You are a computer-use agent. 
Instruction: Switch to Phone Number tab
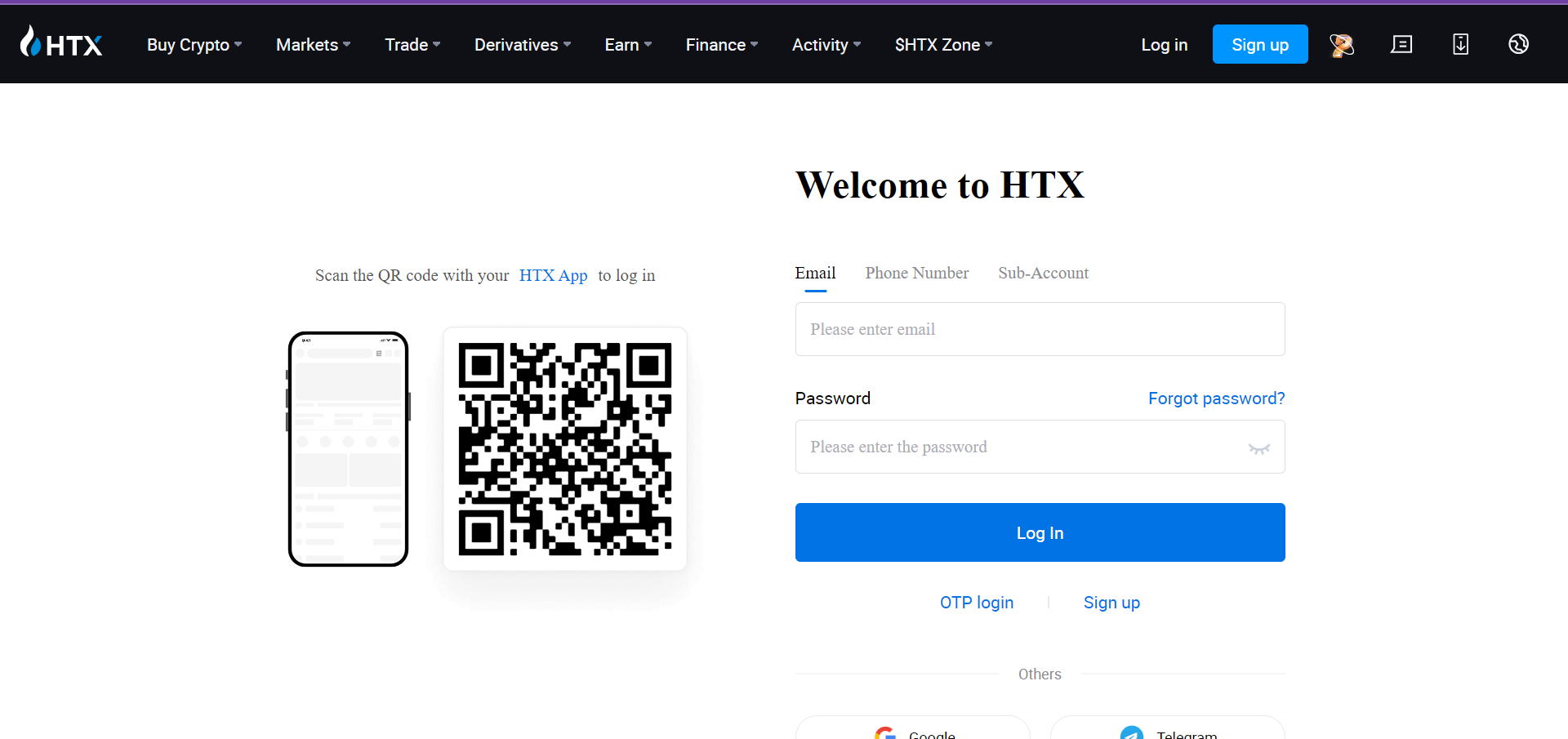pos(917,274)
